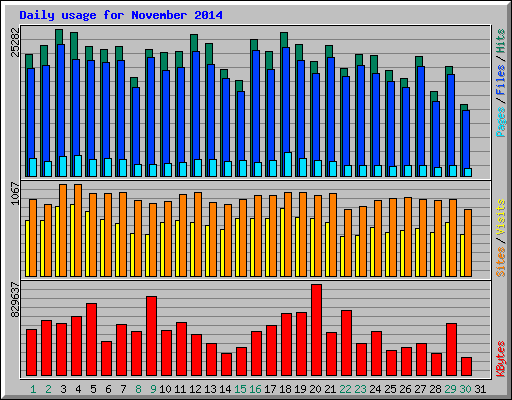The image size is (512, 400).
Task: Click the red KBytes bar for day 20
Action: [316, 330]
